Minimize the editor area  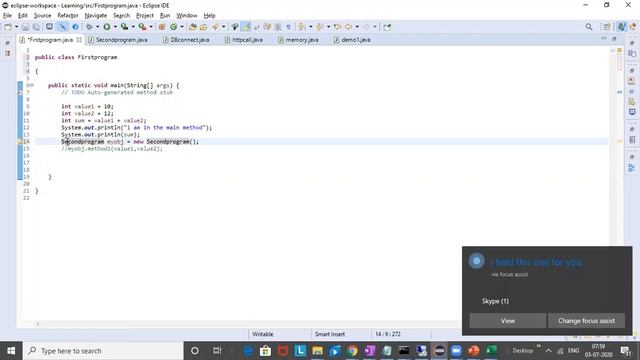(604, 38)
